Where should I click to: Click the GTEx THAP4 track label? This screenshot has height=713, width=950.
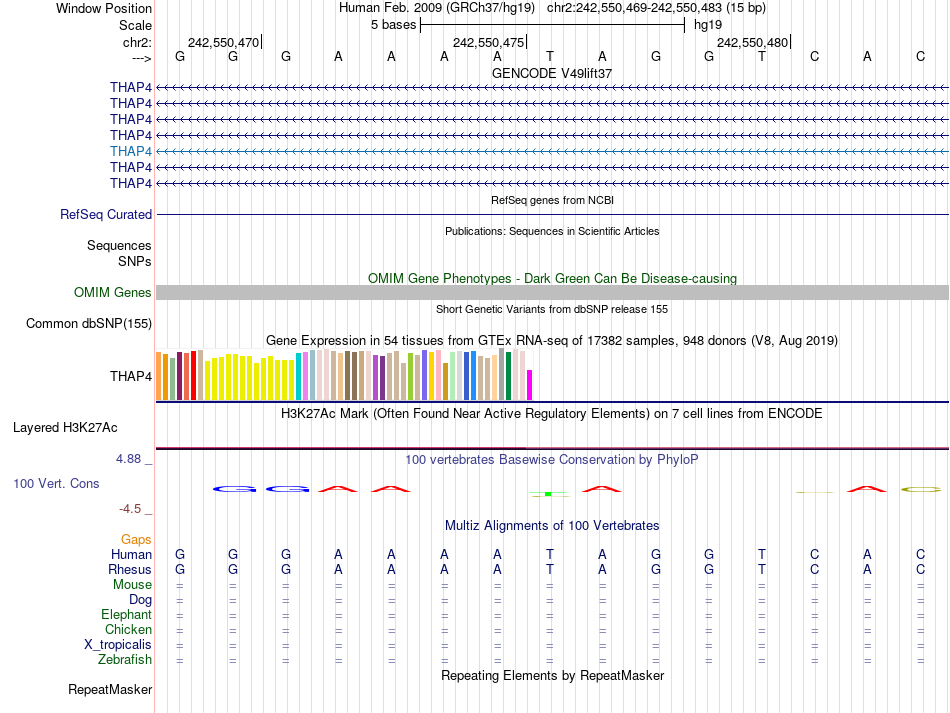click(x=131, y=376)
